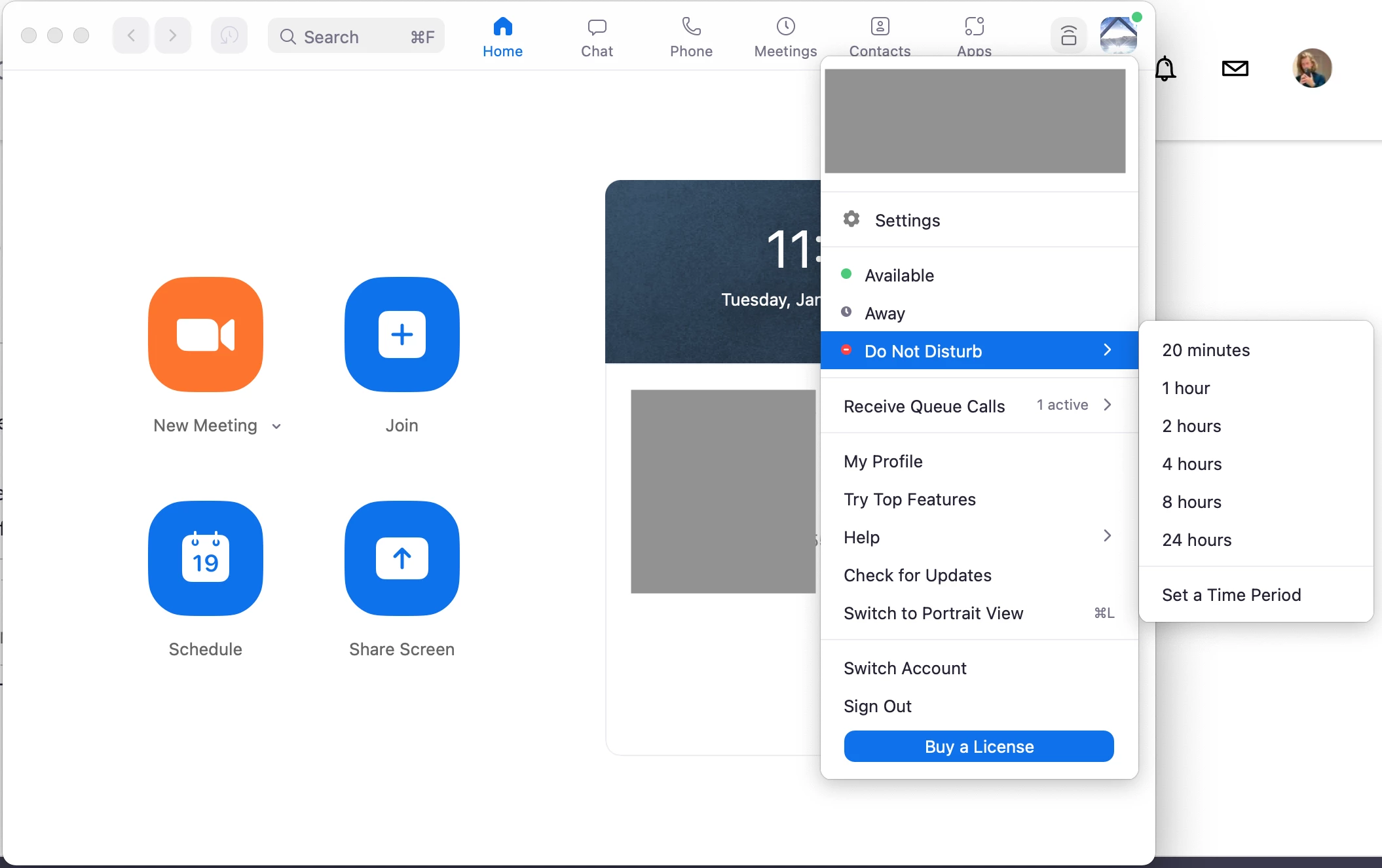
Task: Click the Share Screen arrow icon
Action: pyautogui.click(x=402, y=558)
